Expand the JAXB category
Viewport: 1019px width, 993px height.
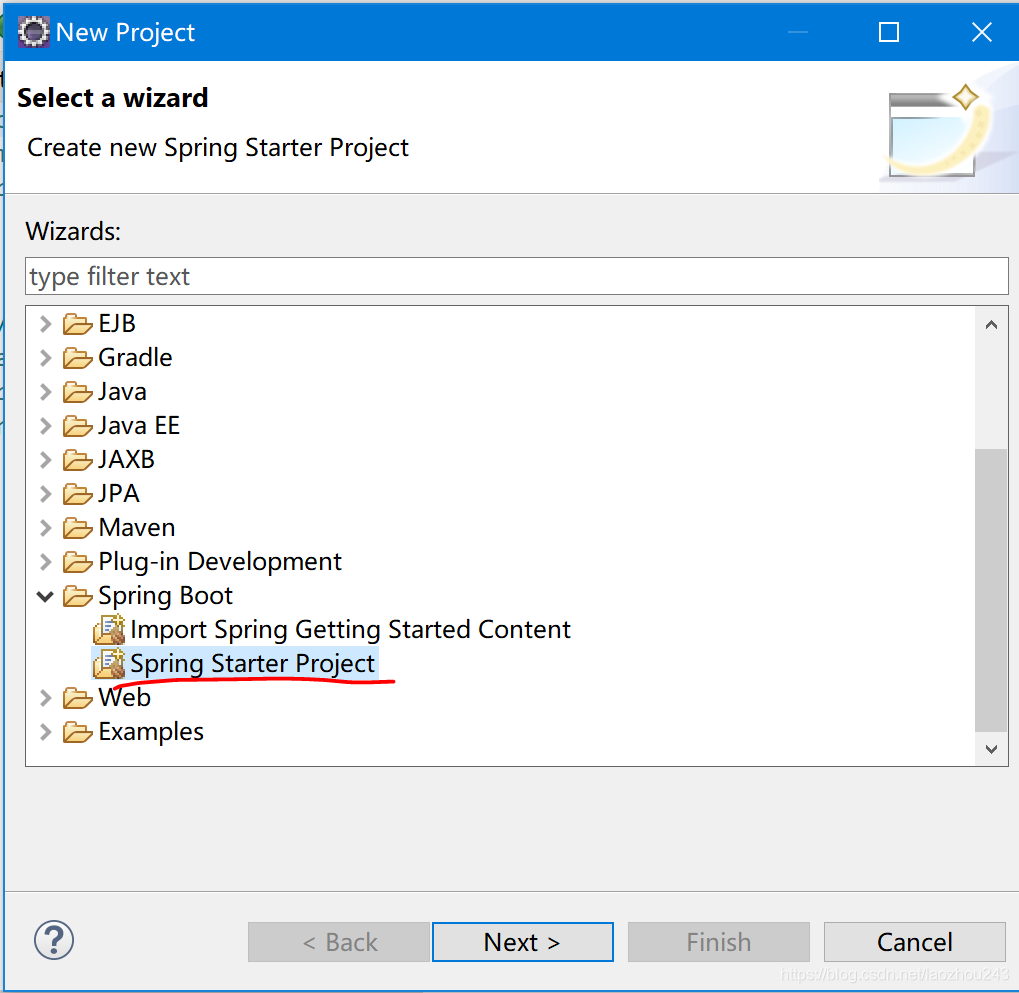pos(45,459)
